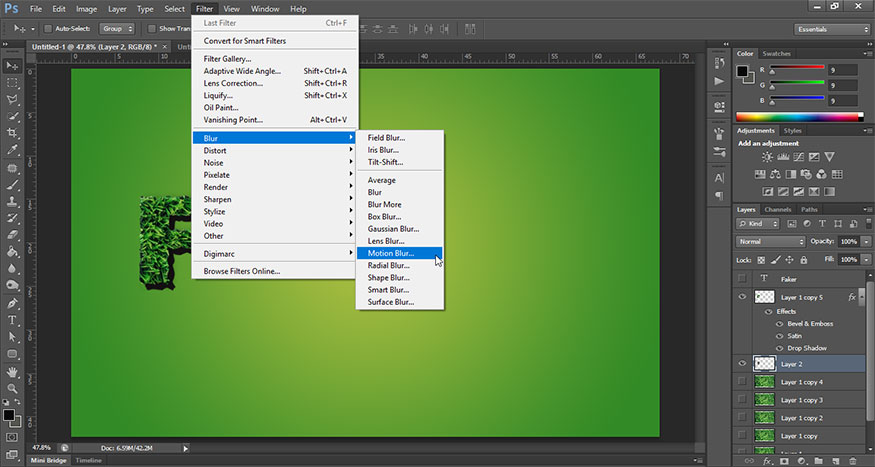Image resolution: width=875 pixels, height=467 pixels.
Task: Click the foreground color swatch in Color panel
Action: pos(742,71)
